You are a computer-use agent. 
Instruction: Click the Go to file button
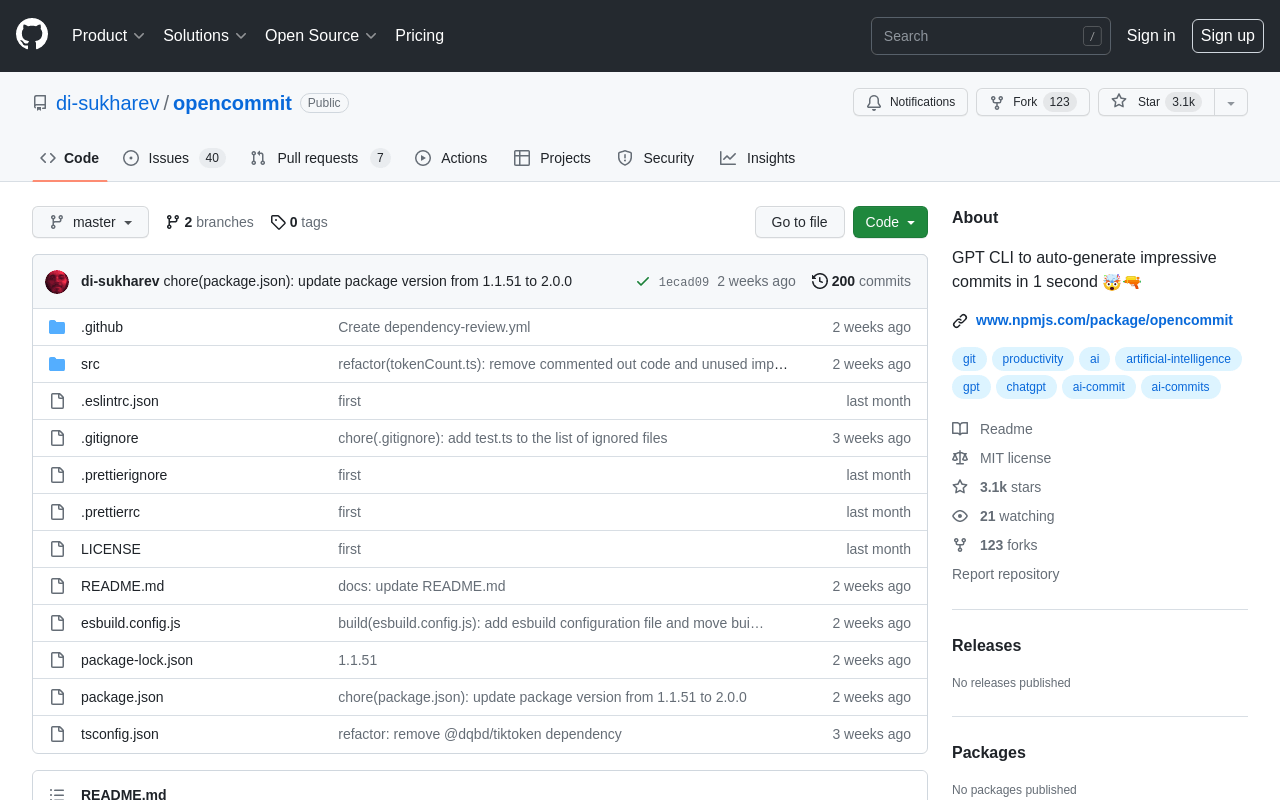click(800, 222)
